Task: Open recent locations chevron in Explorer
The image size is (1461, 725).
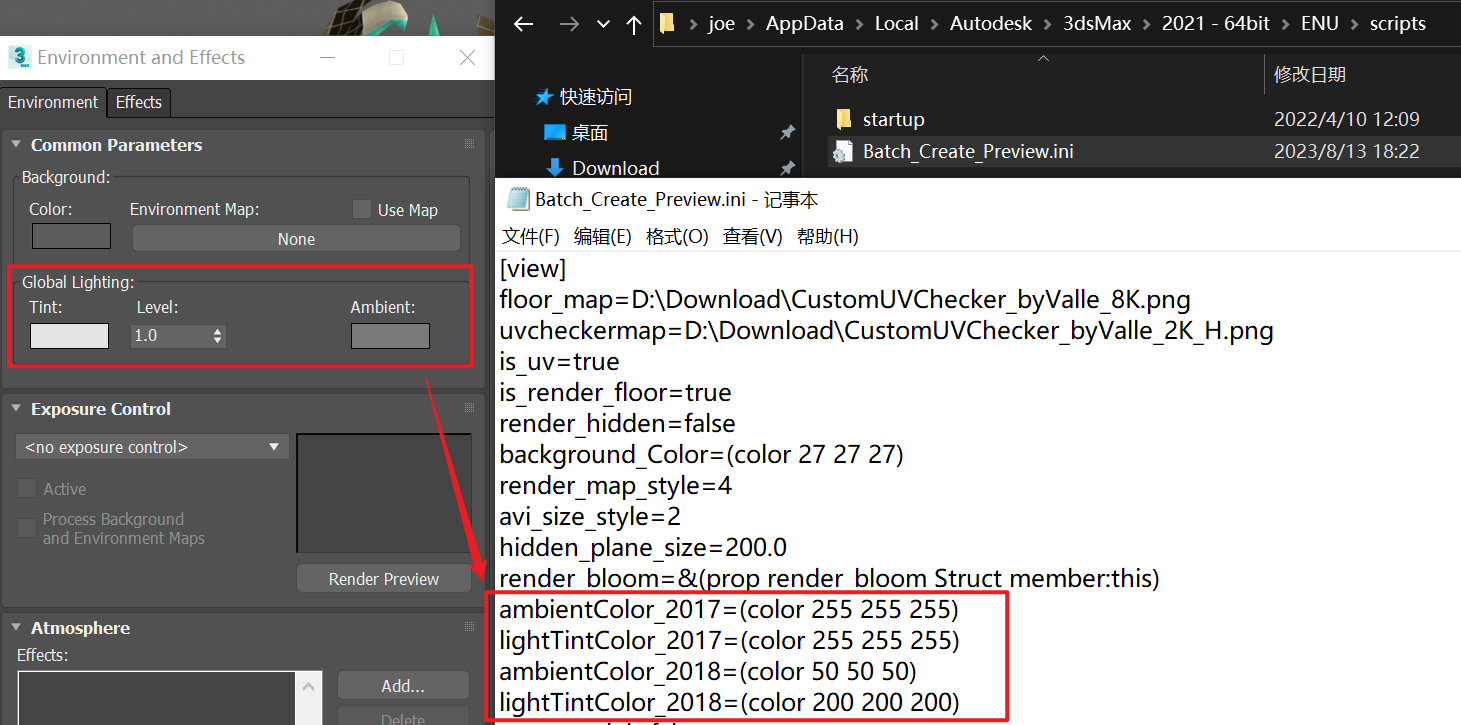Action: [x=603, y=24]
